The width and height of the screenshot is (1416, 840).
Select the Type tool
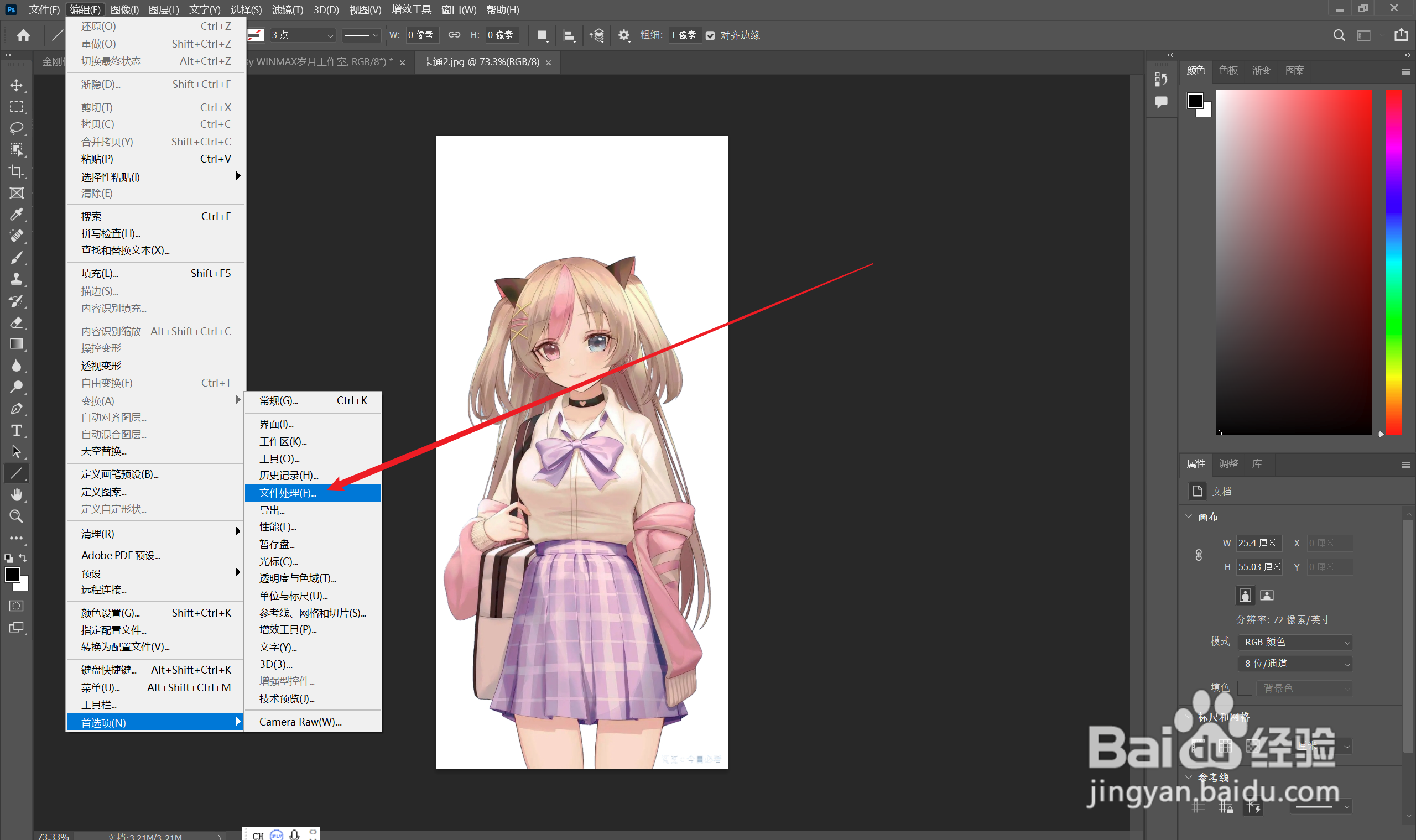coord(17,430)
